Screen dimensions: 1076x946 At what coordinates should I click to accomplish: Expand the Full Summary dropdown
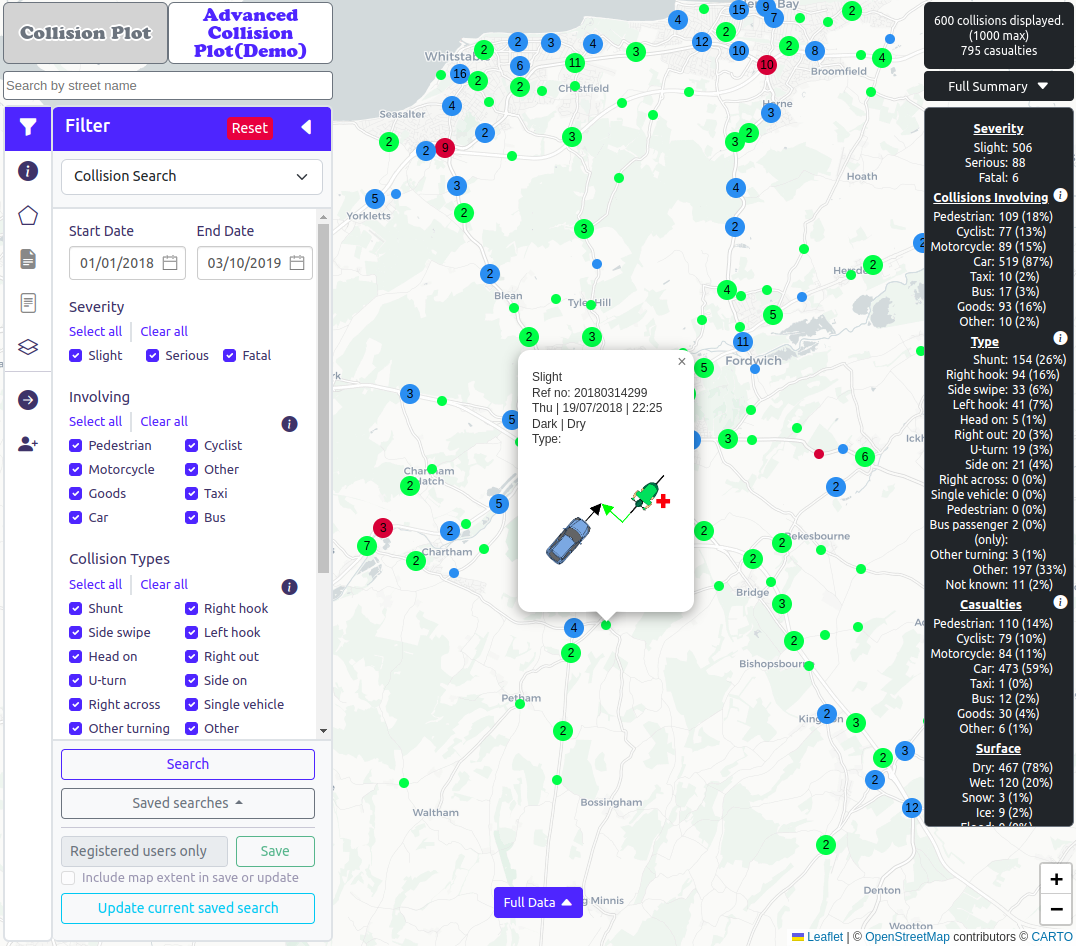tap(997, 86)
